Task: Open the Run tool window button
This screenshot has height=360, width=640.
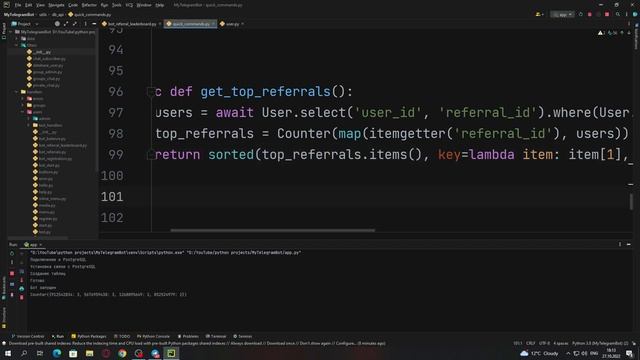Action: coord(58,336)
